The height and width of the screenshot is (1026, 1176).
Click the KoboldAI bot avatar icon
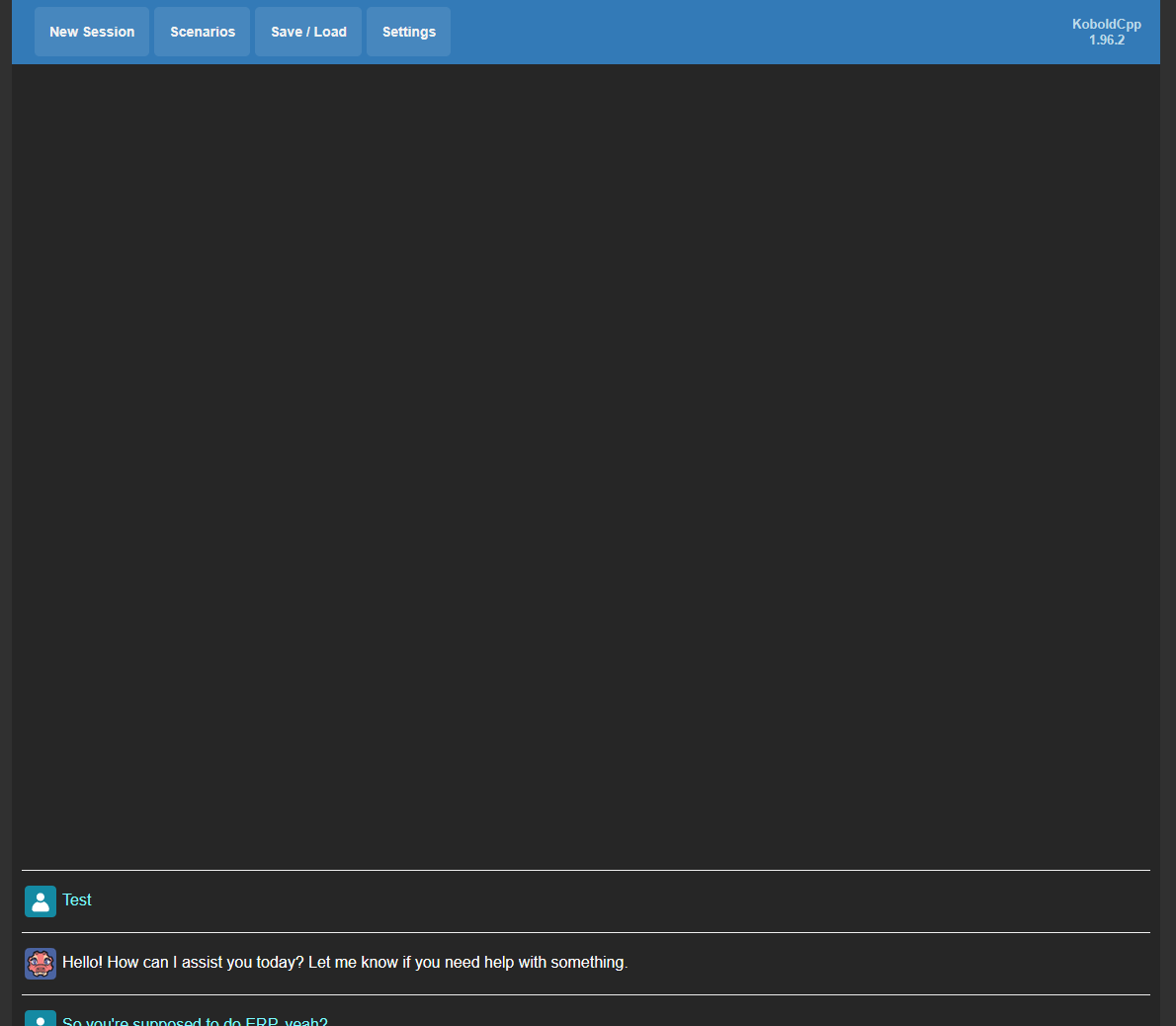(x=41, y=964)
